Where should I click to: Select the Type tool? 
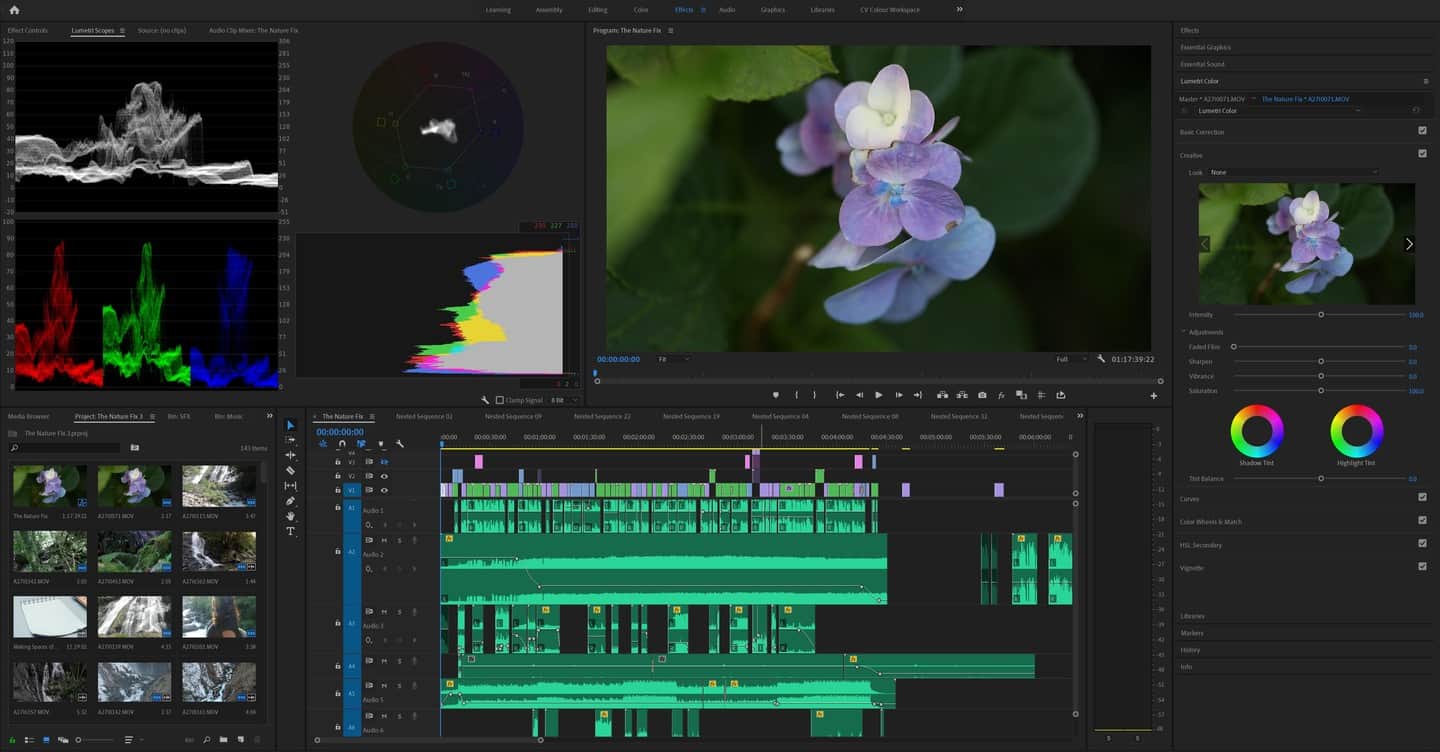291,530
